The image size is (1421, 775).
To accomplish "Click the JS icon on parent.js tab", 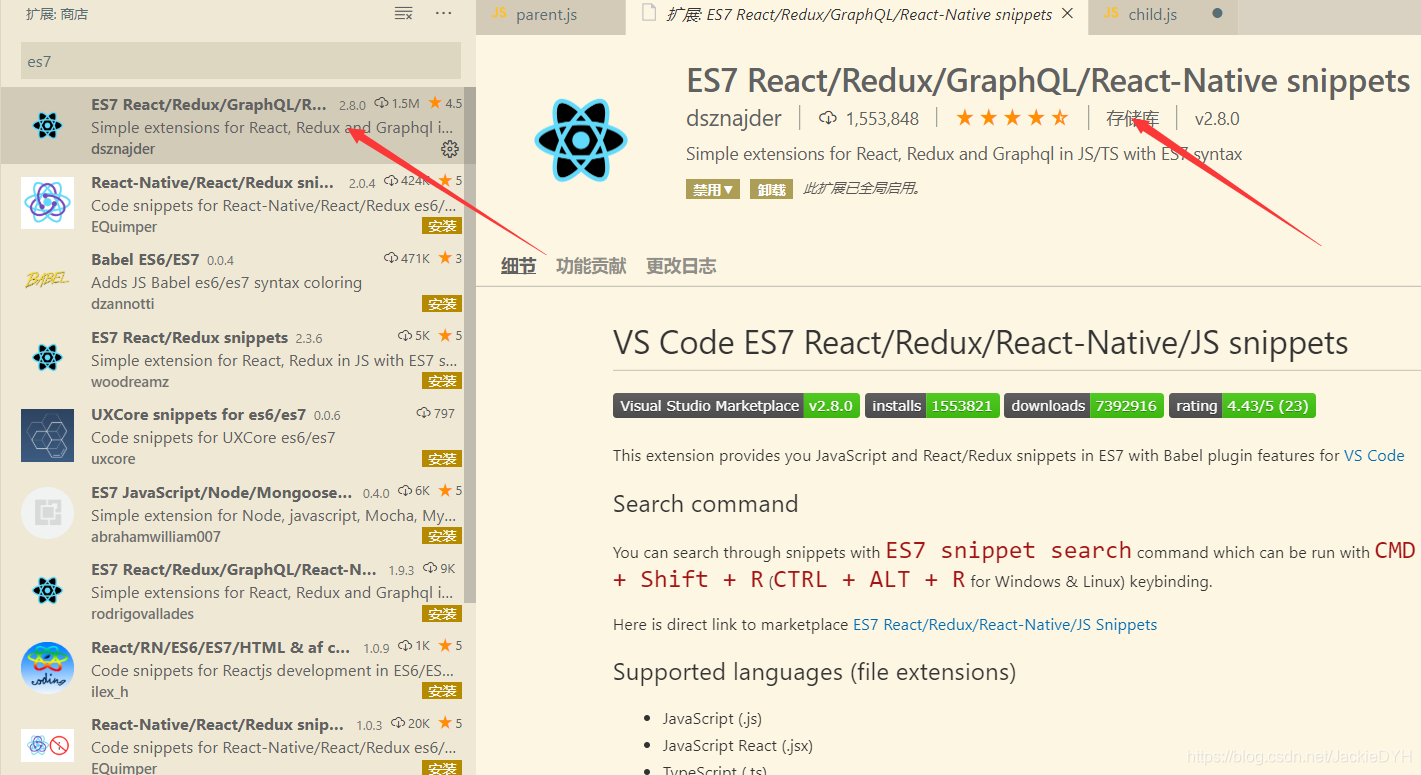I will pyautogui.click(x=498, y=14).
